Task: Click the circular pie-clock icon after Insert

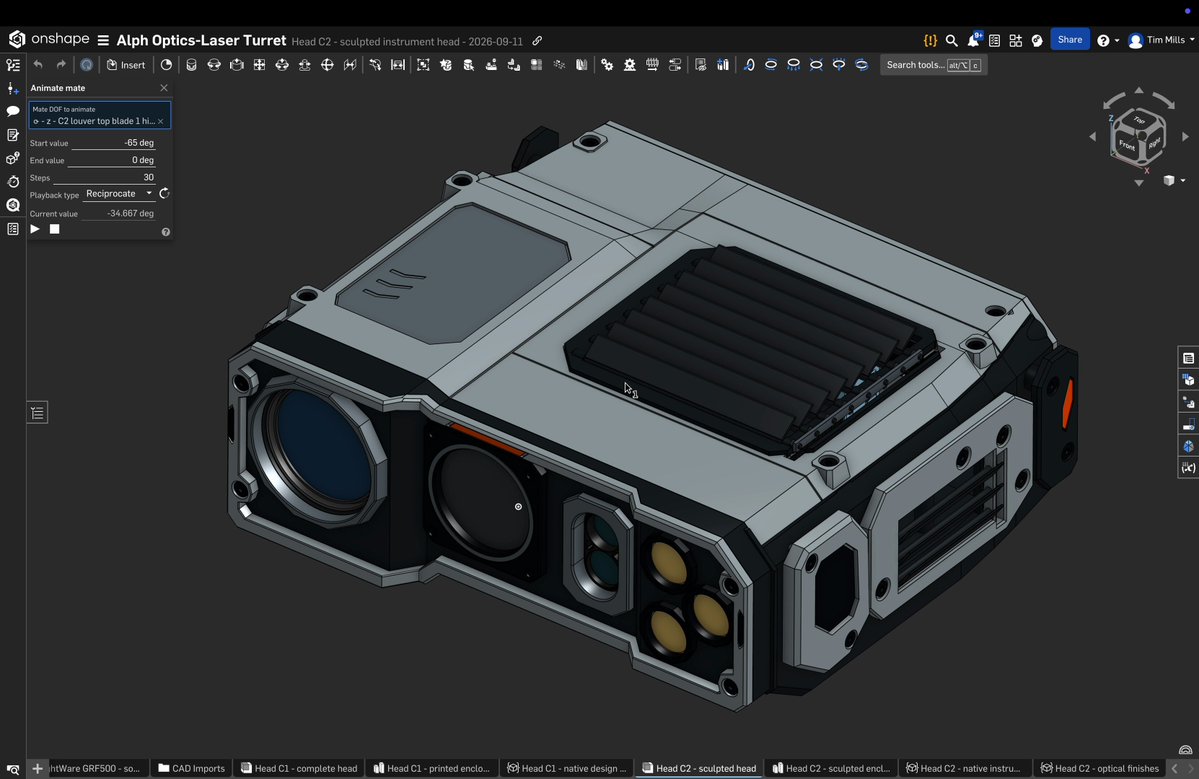Action: [166, 65]
